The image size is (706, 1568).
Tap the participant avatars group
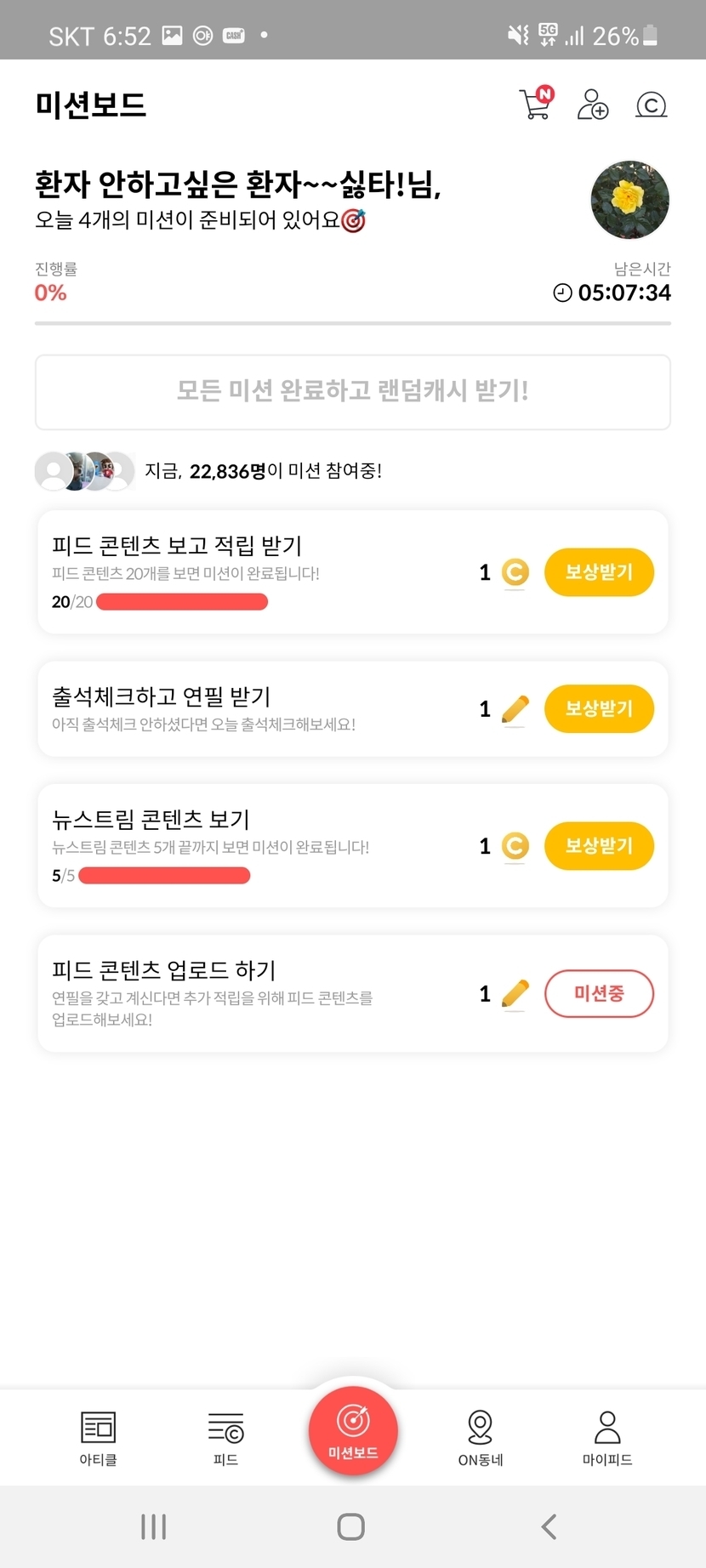(84, 471)
